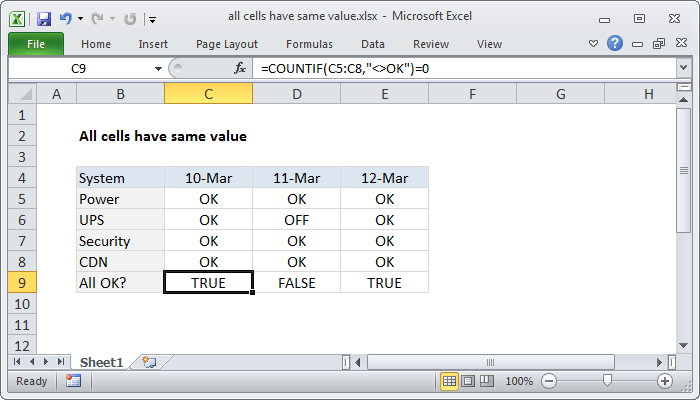Screen dimensions: 700x400
Task: Switch to Normal view
Action: point(450,381)
